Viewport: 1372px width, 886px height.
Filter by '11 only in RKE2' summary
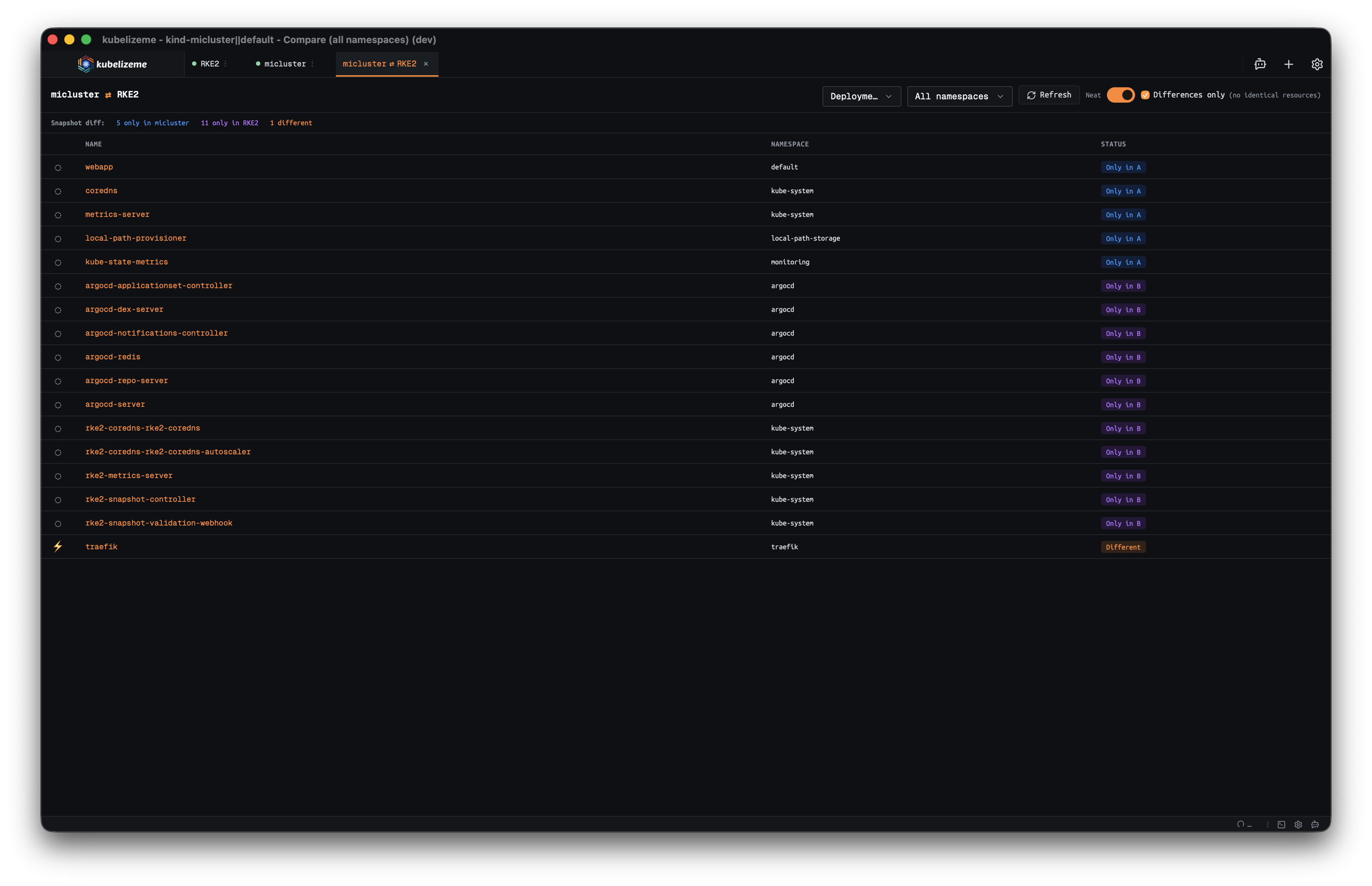[x=229, y=123]
